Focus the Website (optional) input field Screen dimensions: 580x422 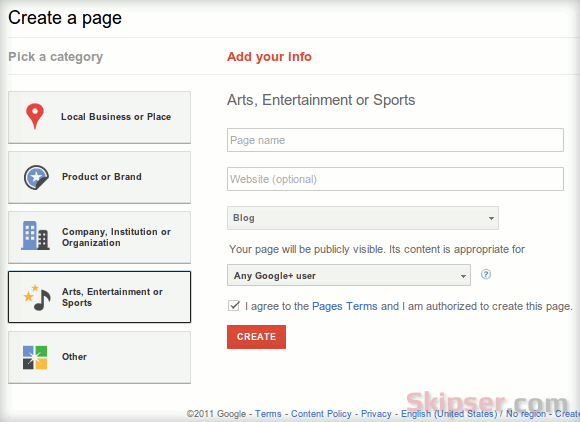point(395,179)
